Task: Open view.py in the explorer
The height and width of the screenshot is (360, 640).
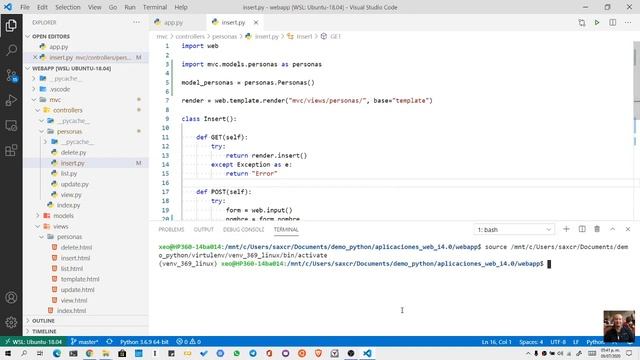Action: [71, 195]
